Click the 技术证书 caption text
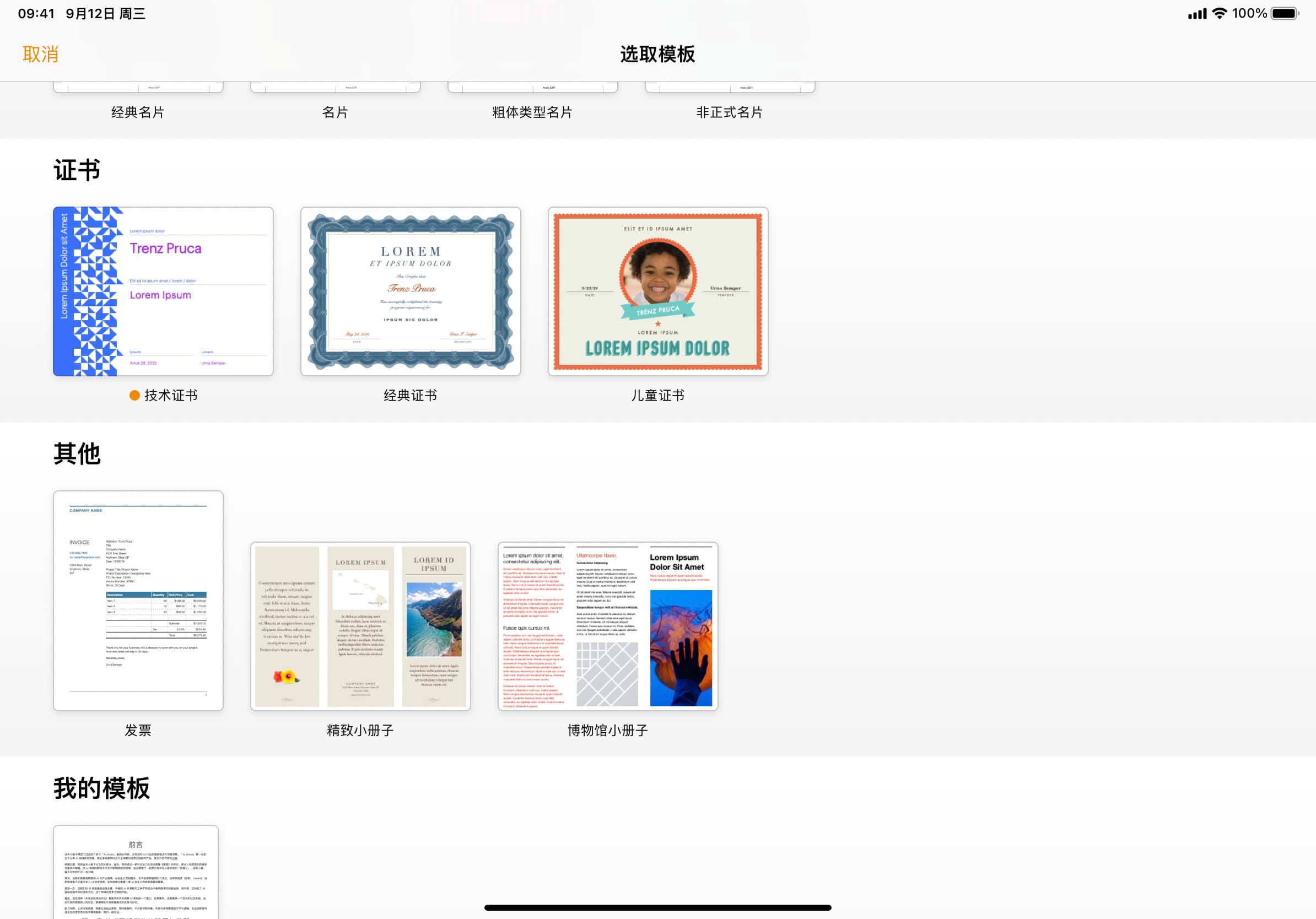 [x=171, y=396]
